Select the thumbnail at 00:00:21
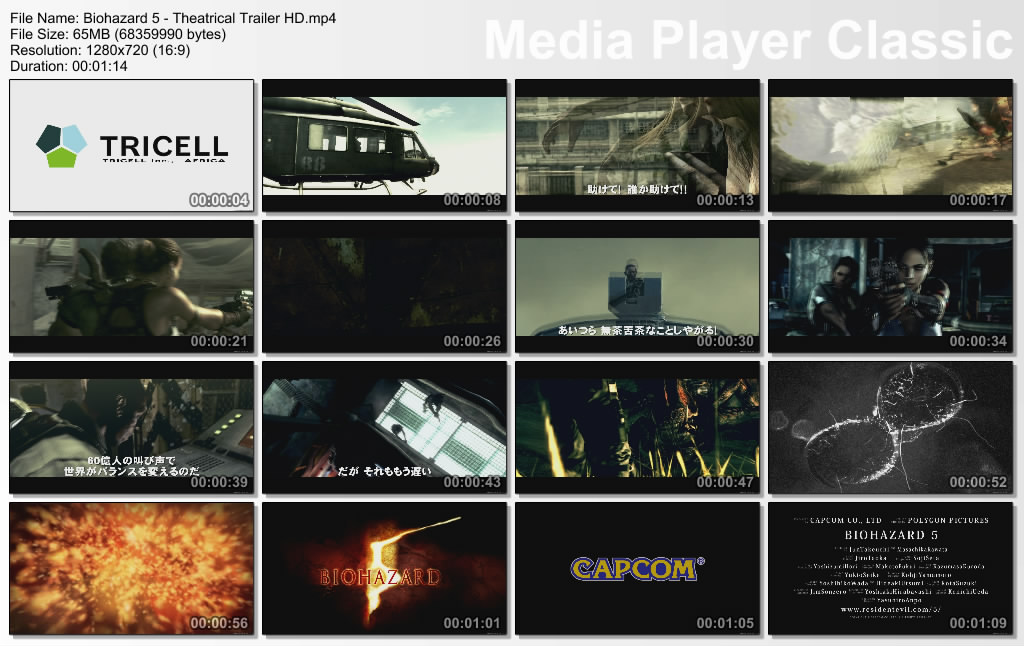The height and width of the screenshot is (646, 1024). point(131,286)
